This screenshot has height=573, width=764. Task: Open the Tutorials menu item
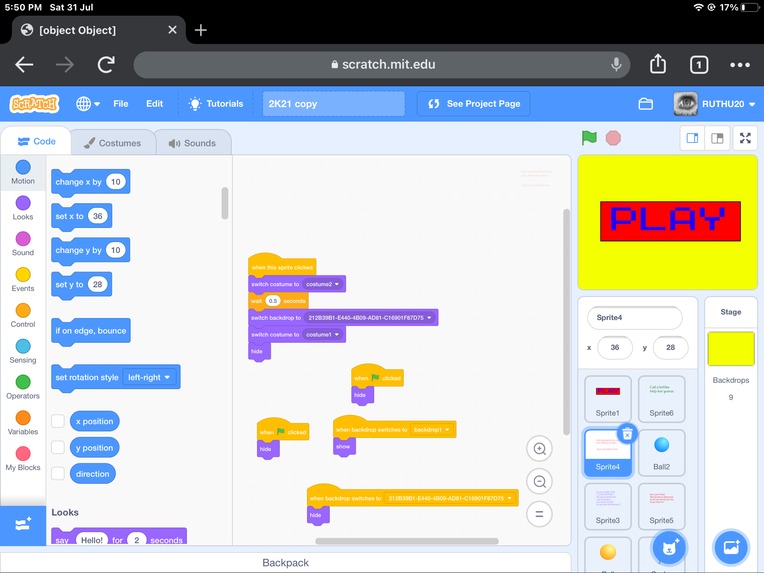tap(216, 104)
